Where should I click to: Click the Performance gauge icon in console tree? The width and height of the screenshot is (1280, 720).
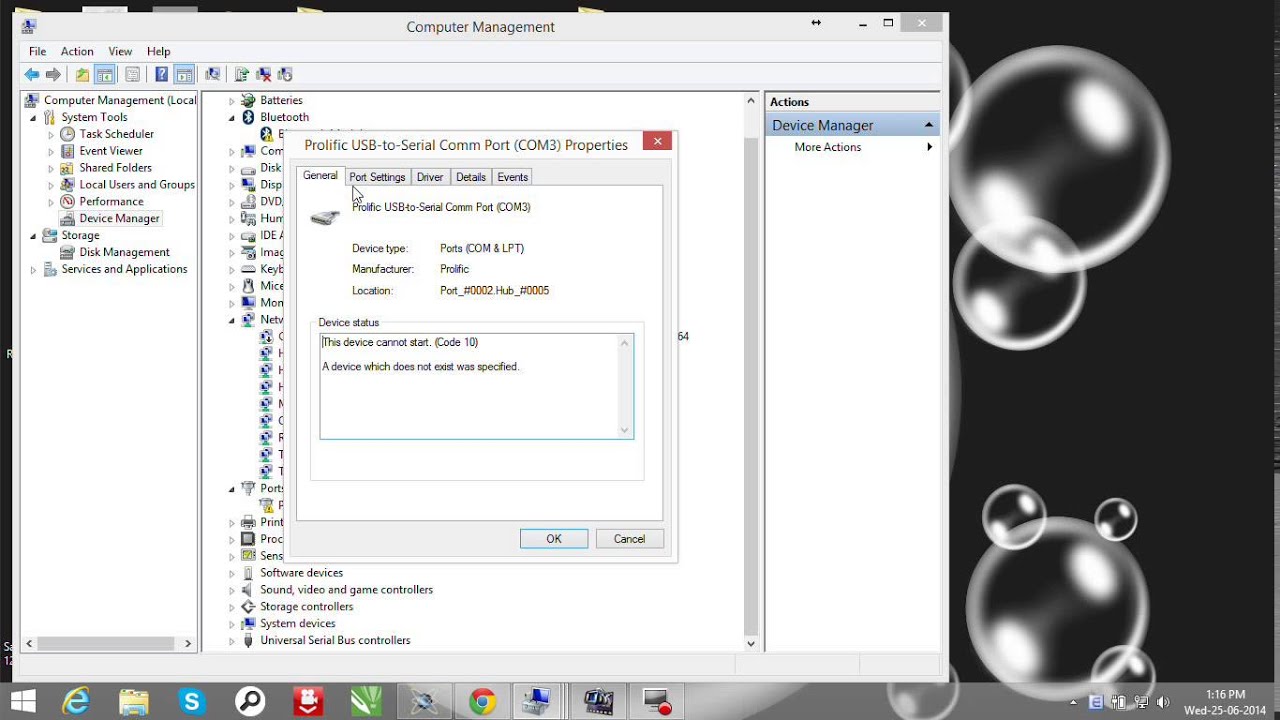point(68,201)
